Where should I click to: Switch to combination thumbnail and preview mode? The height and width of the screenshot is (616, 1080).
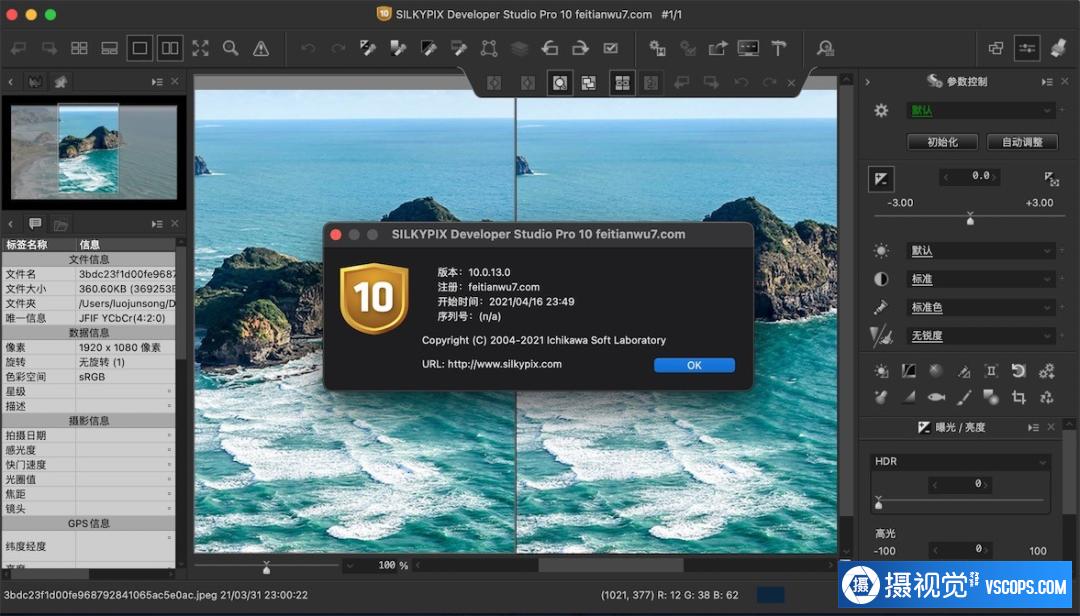click(110, 48)
